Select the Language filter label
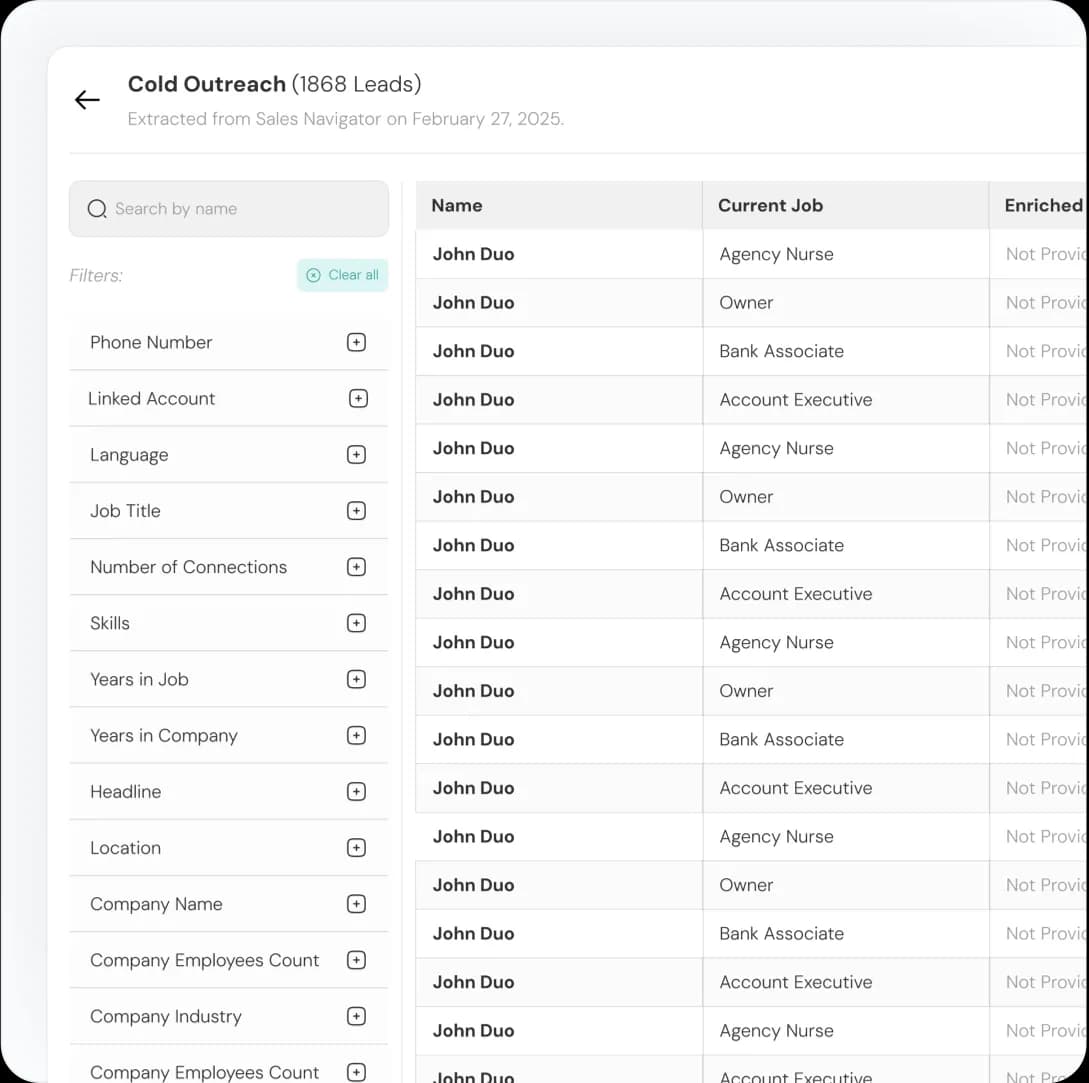Image resolution: width=1089 pixels, height=1083 pixels. coord(129,455)
